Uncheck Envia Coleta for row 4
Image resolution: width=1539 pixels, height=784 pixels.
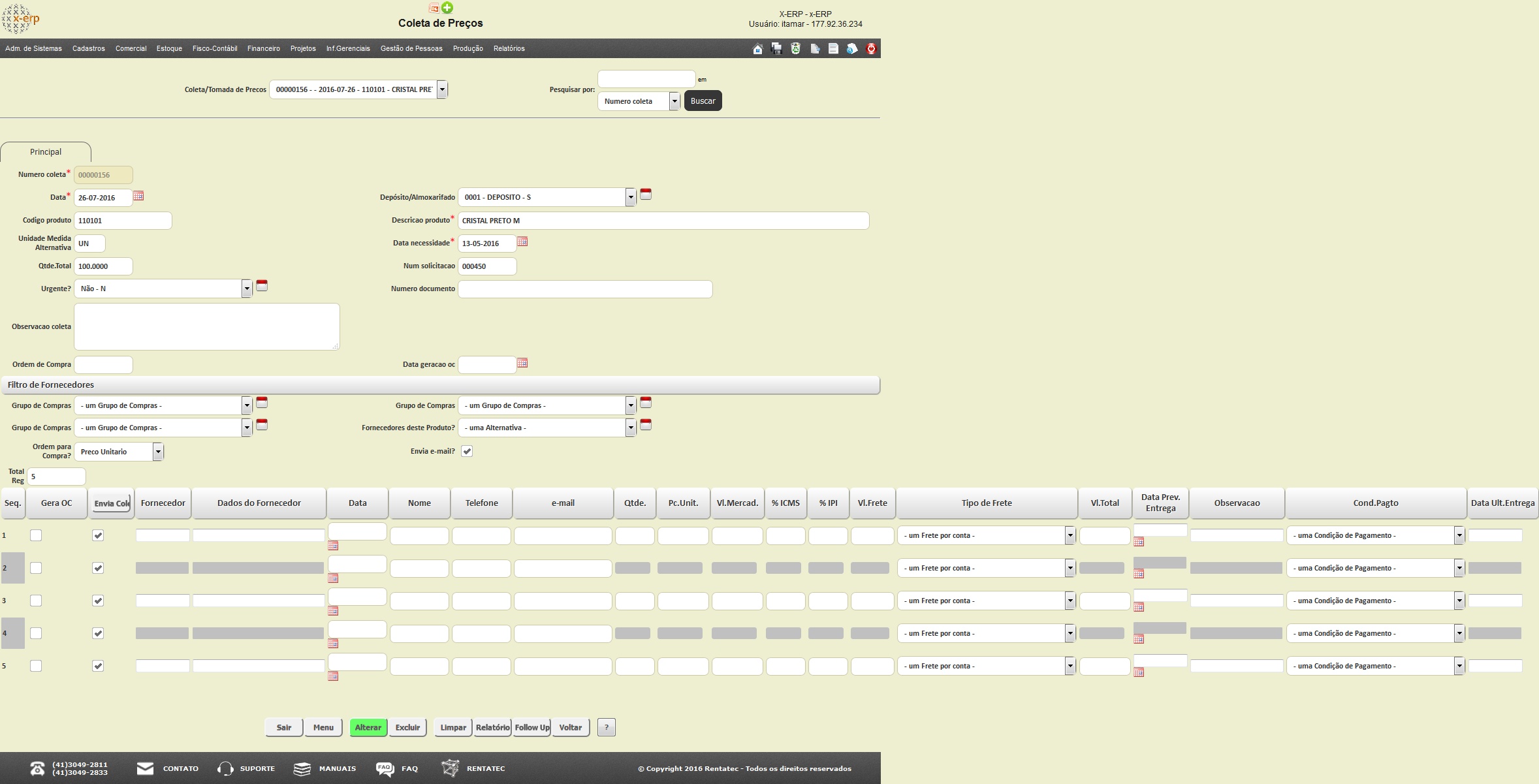(98, 633)
